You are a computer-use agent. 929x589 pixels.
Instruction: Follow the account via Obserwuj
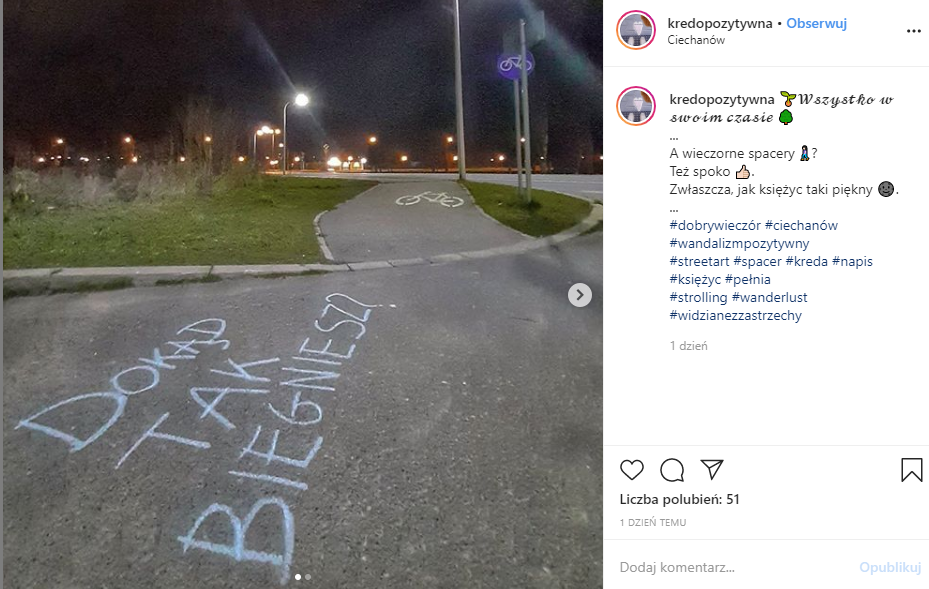coord(816,23)
